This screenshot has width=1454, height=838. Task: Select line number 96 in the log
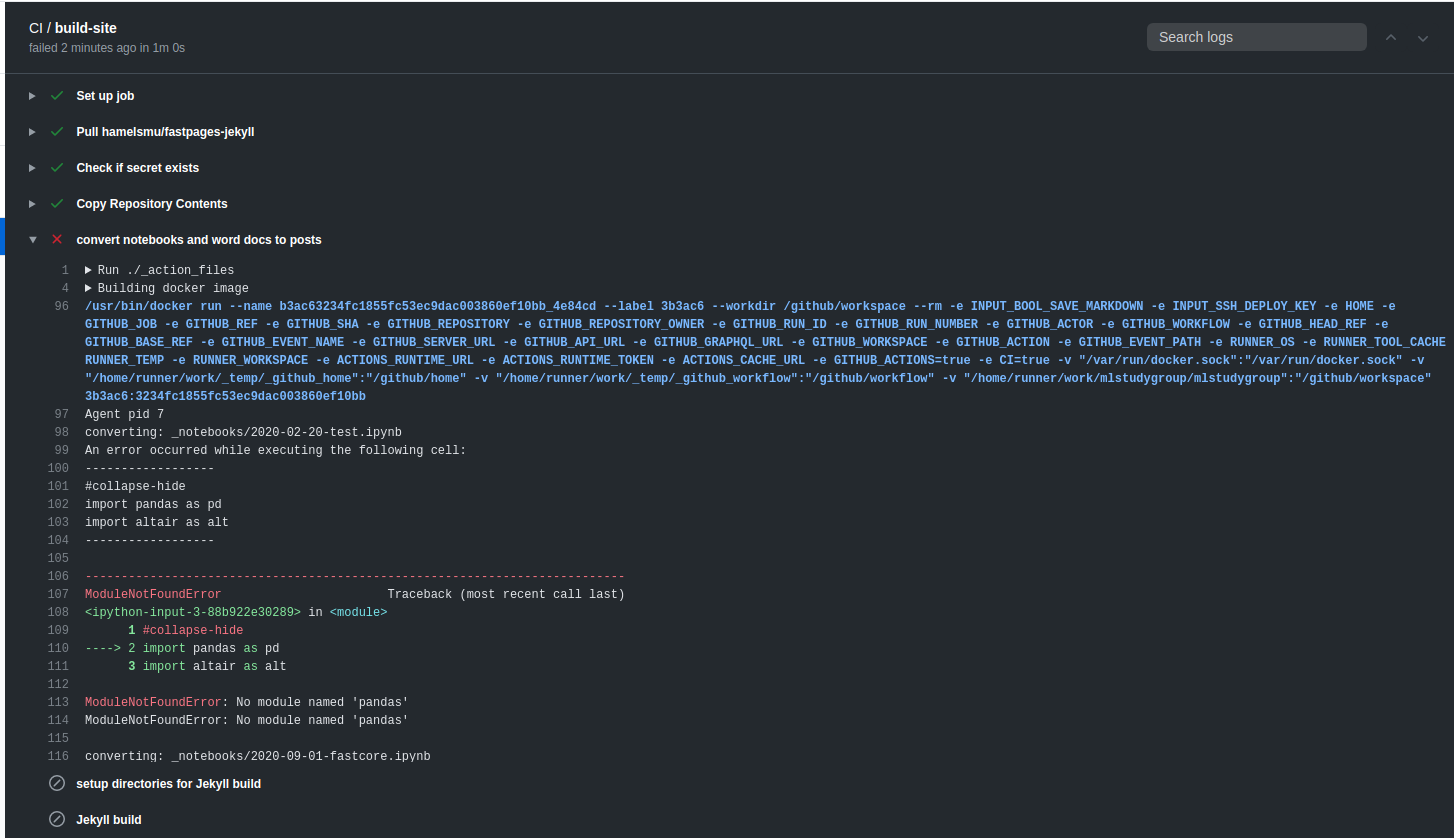[58, 306]
